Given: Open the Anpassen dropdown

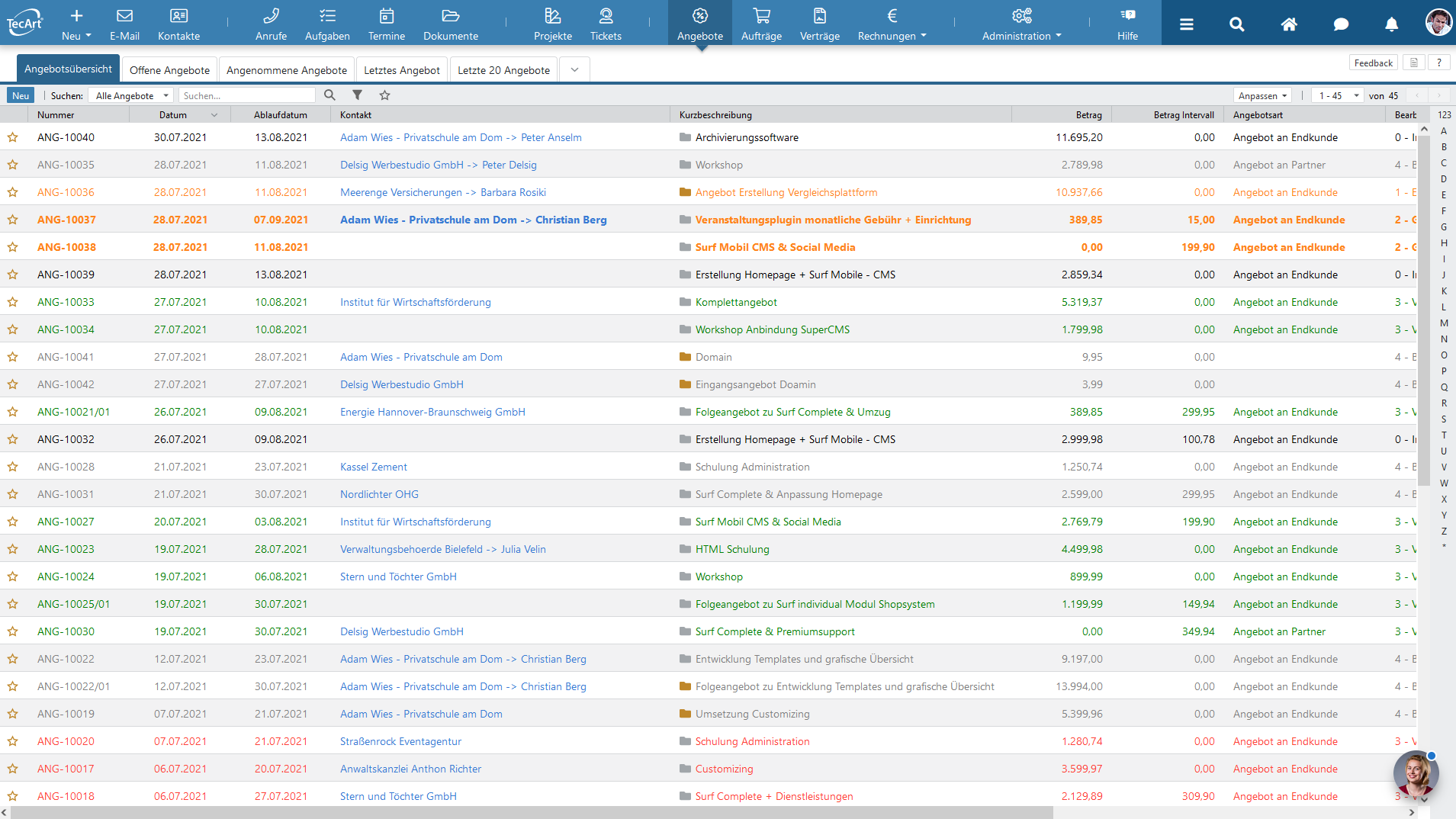Looking at the screenshot, I should pos(1262,96).
